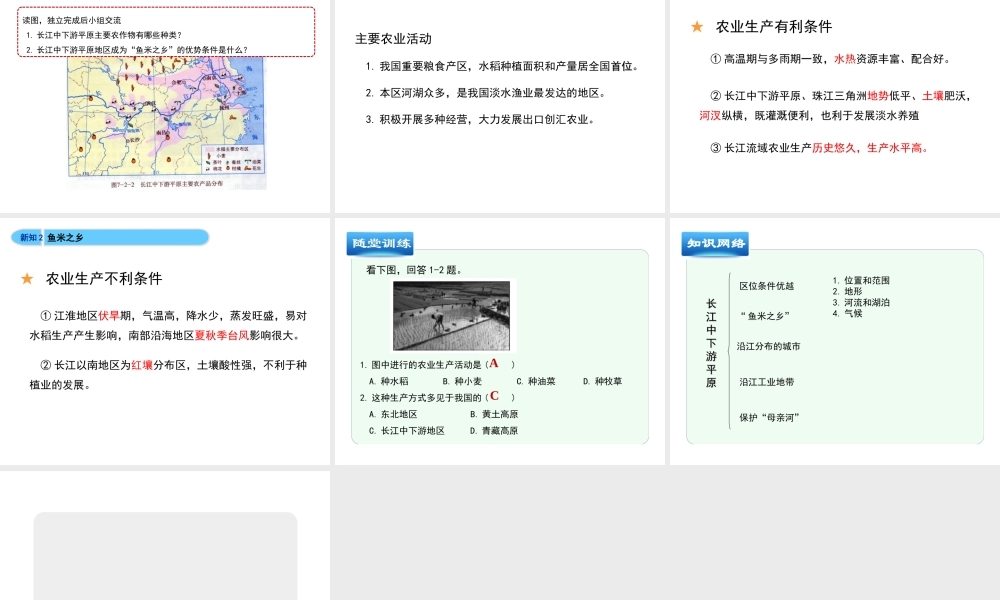Viewport: 1000px width, 600px height.
Task: Choose option B. 黄土高原
Action: click(x=494, y=414)
